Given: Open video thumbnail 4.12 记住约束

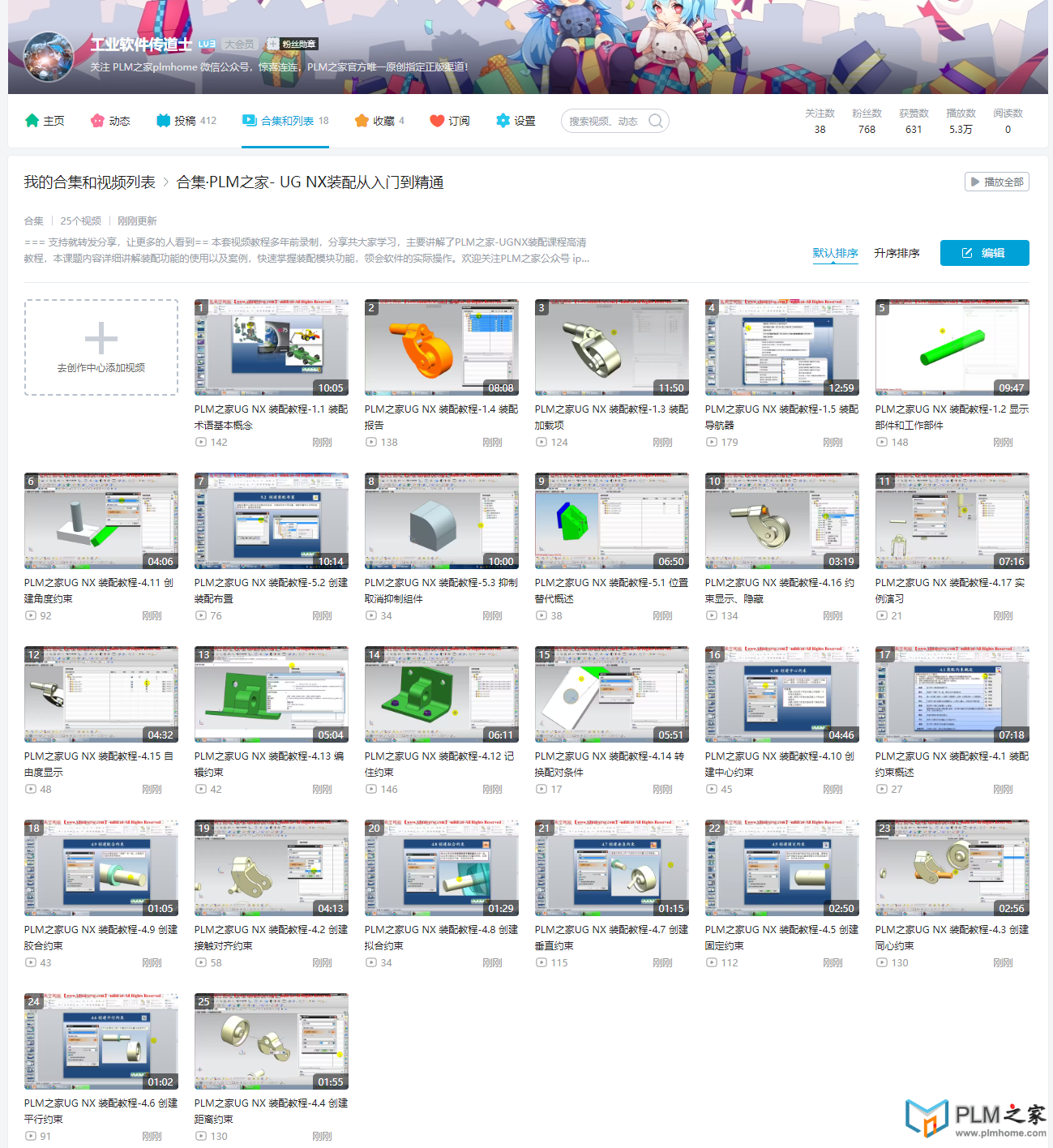Looking at the screenshot, I should [442, 694].
